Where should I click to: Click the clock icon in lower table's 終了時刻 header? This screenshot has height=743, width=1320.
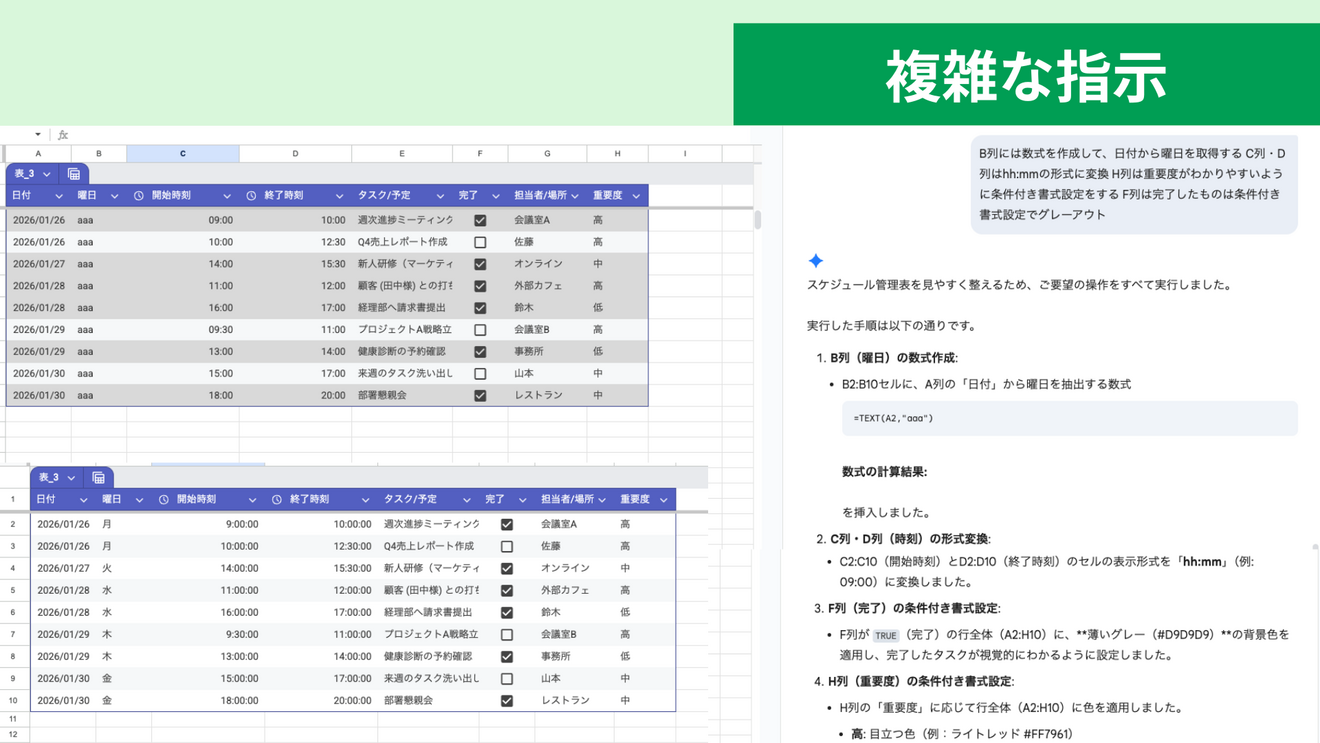tap(277, 499)
